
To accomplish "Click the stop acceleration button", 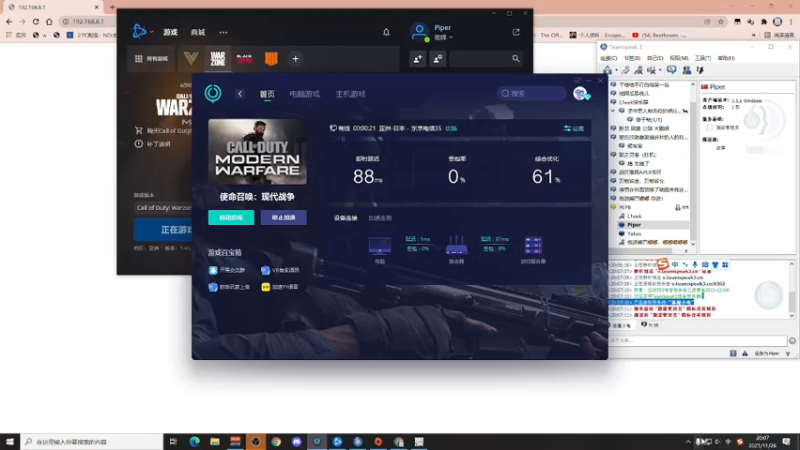I will [284, 217].
